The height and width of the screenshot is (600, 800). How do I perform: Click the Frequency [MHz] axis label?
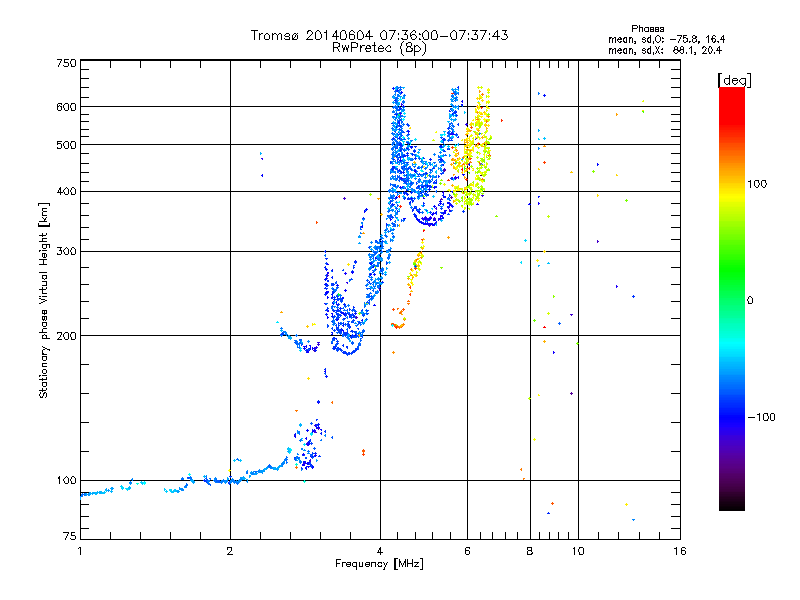pos(379,564)
